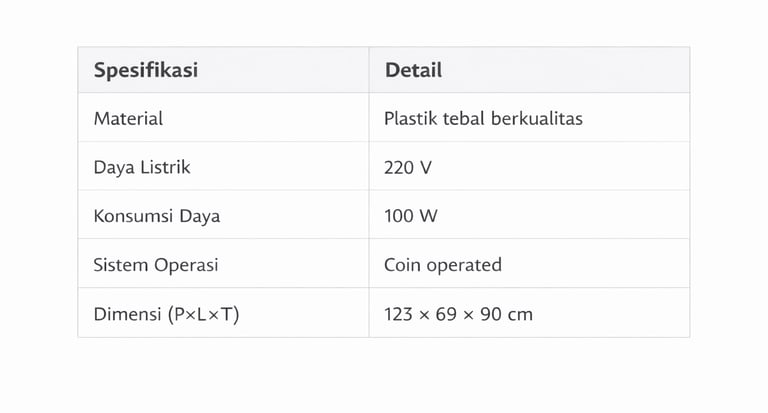The width and height of the screenshot is (768, 413).
Task: Click the Coin operated value
Action: 443,265
